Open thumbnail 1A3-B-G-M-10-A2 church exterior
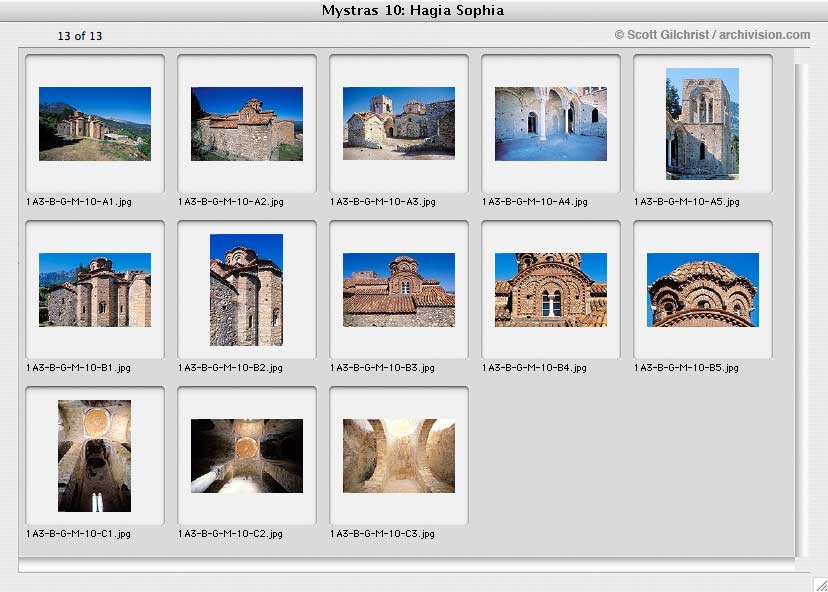 point(247,124)
